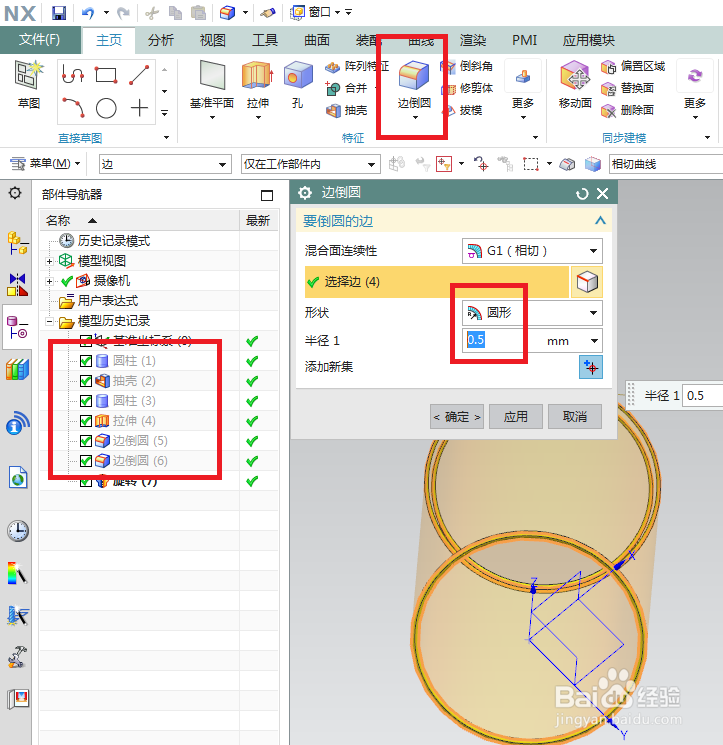
Task: Click the Delete Face (删除面) tool
Action: coord(627,110)
